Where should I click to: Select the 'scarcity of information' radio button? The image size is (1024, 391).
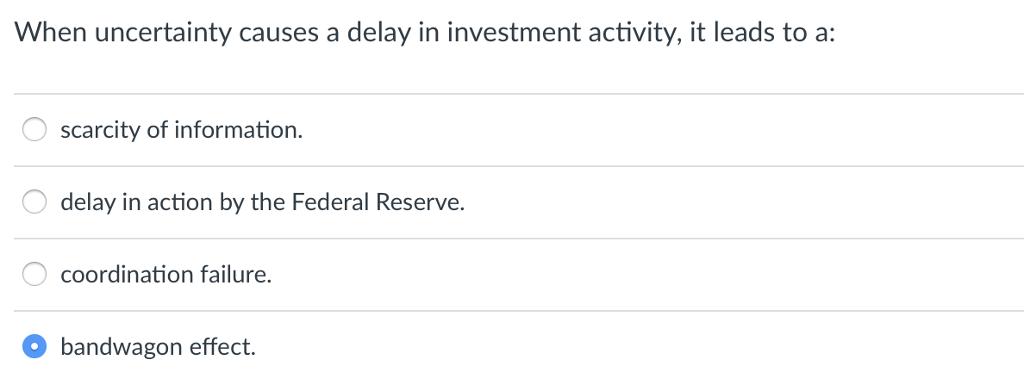coord(34,129)
